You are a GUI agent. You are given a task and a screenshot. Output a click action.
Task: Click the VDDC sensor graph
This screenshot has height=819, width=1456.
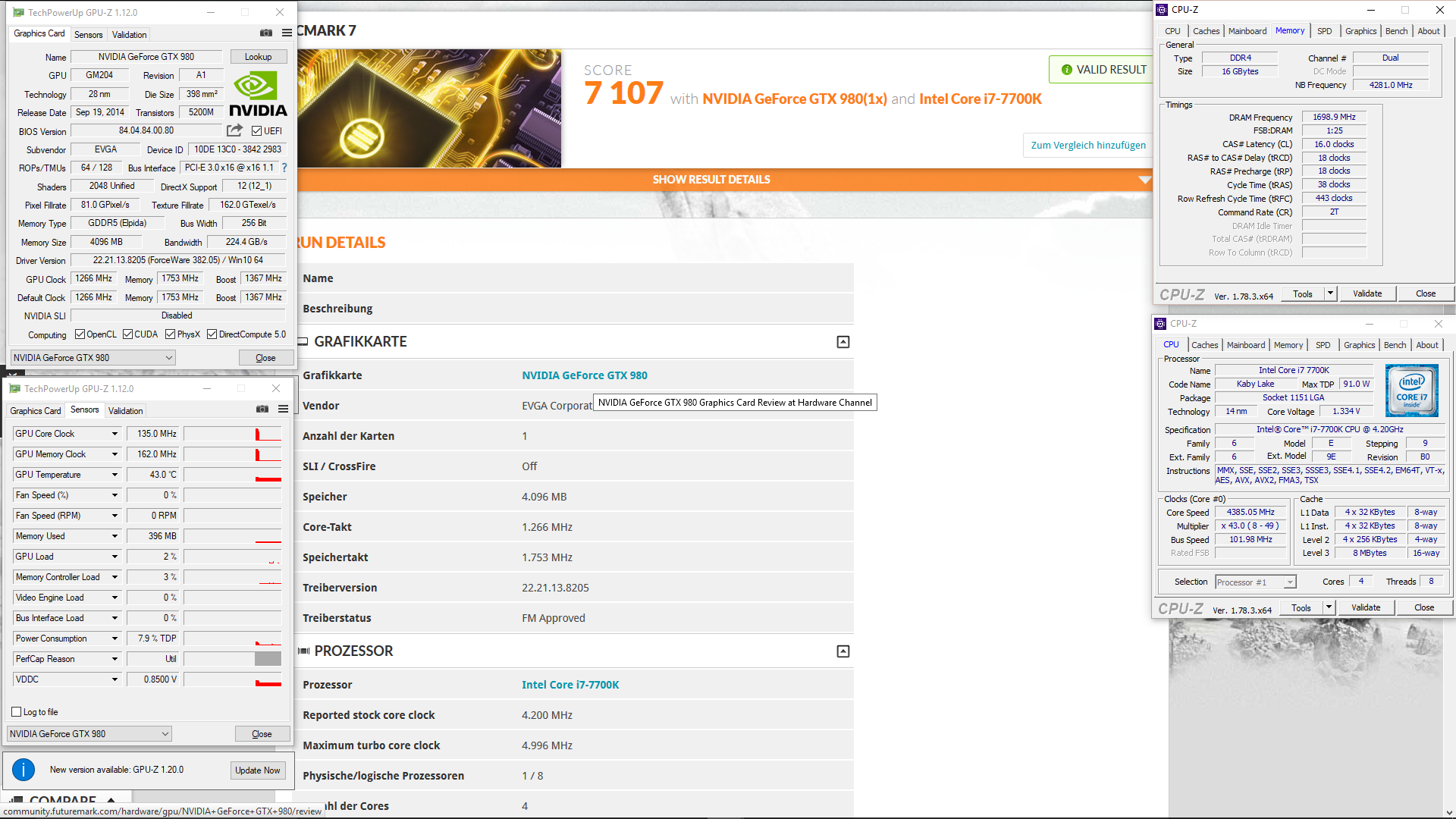[x=232, y=679]
